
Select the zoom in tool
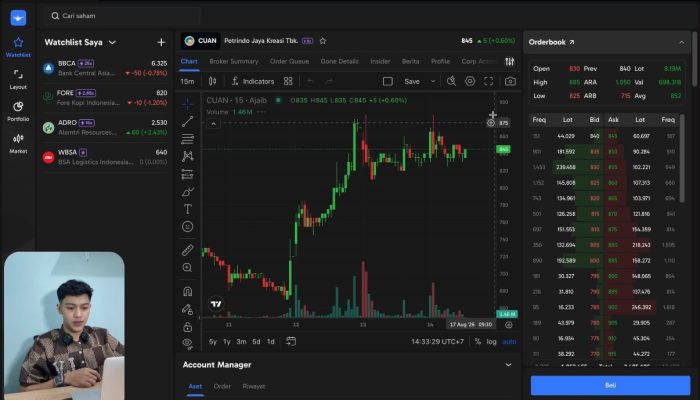tap(188, 267)
